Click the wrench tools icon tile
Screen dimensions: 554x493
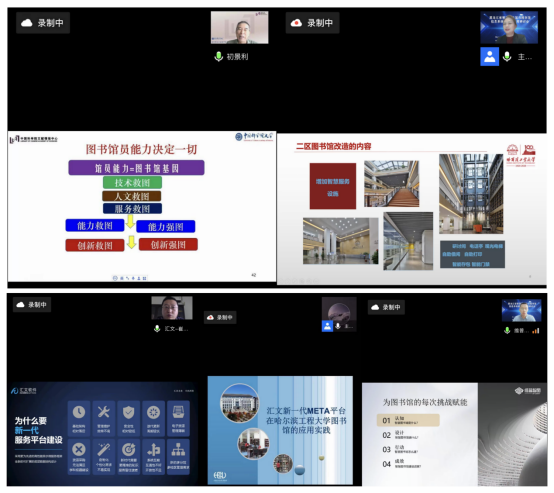tap(104, 418)
